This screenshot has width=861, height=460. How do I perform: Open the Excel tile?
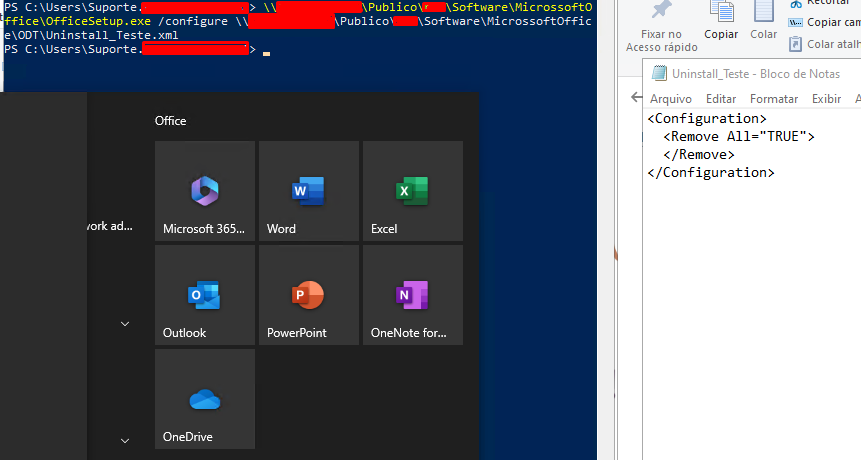click(413, 190)
